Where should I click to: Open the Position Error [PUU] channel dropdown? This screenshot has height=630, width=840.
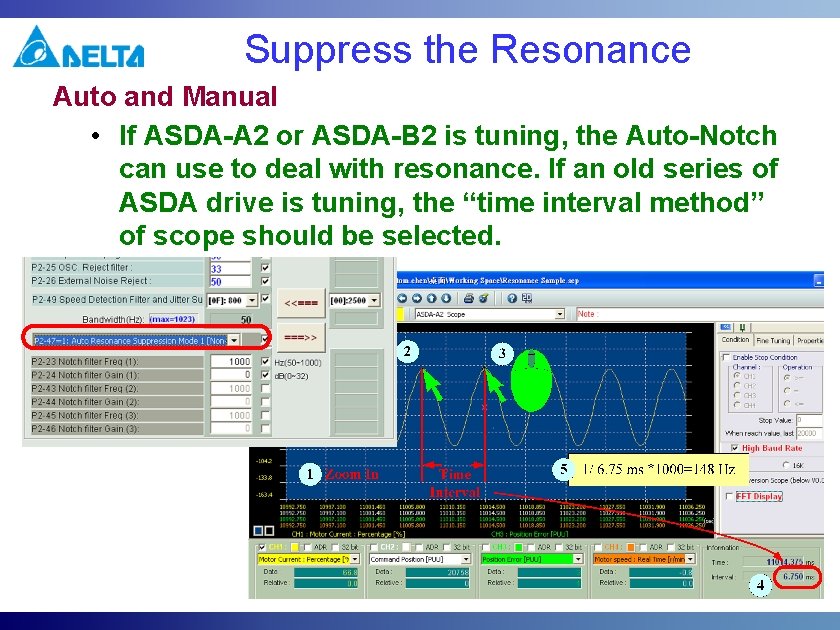pyautogui.click(x=578, y=559)
